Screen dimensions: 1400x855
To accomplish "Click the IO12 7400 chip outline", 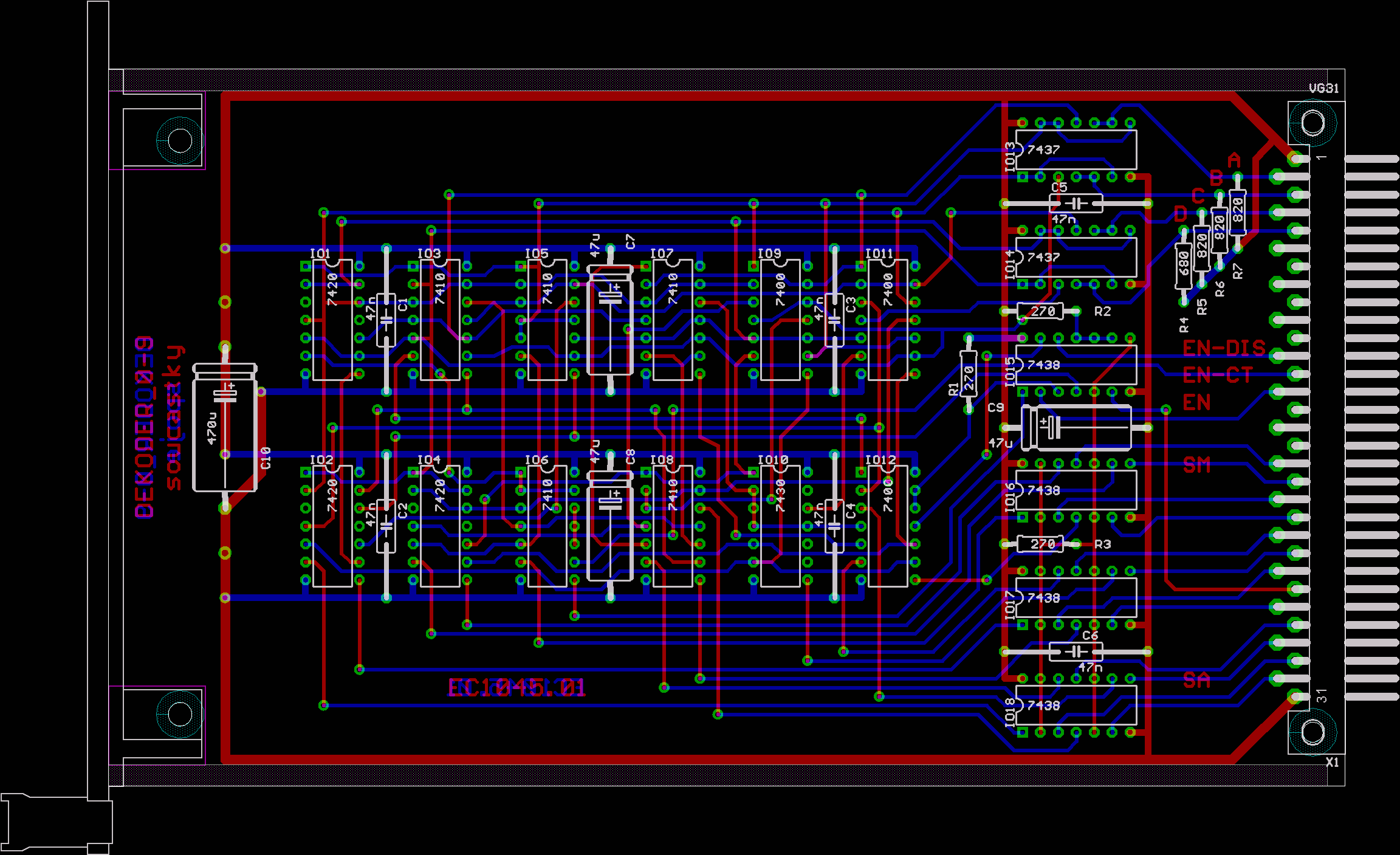I will 888,526.
